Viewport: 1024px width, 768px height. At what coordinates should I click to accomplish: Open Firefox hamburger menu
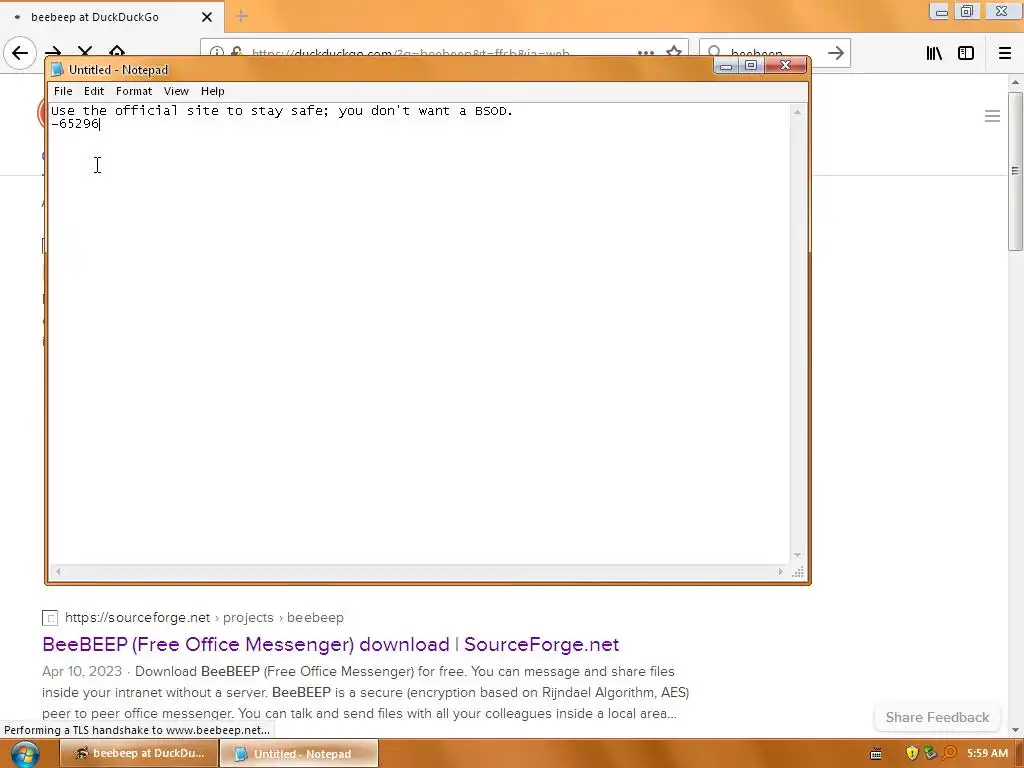point(1005,54)
